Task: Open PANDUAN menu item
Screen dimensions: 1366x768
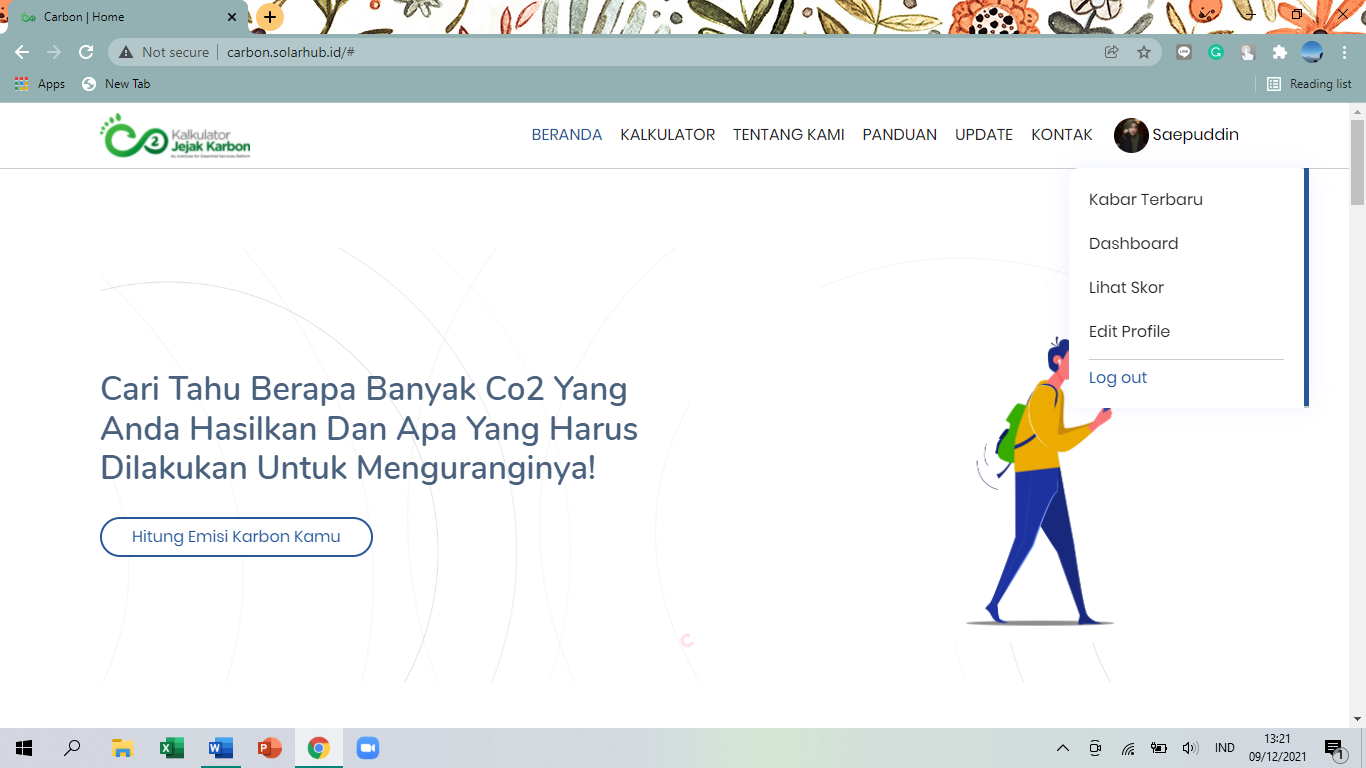Action: [900, 135]
